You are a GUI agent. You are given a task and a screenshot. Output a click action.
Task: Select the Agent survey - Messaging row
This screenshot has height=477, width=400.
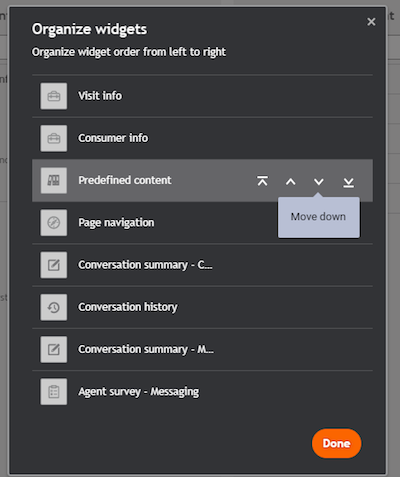[x=202, y=392]
